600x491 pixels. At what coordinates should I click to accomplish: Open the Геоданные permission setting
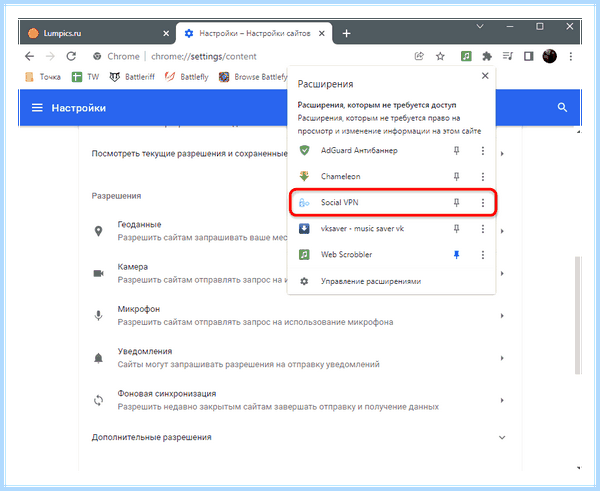point(298,231)
